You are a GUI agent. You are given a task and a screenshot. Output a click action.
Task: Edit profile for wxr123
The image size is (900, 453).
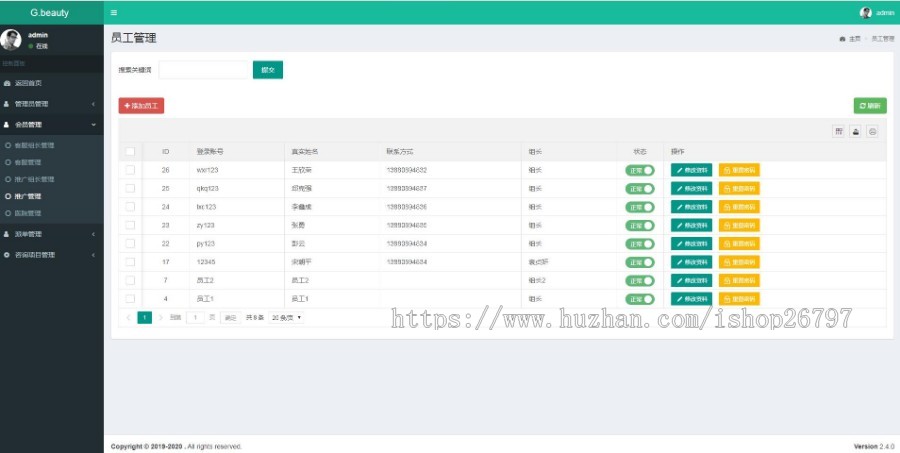pyautogui.click(x=692, y=170)
